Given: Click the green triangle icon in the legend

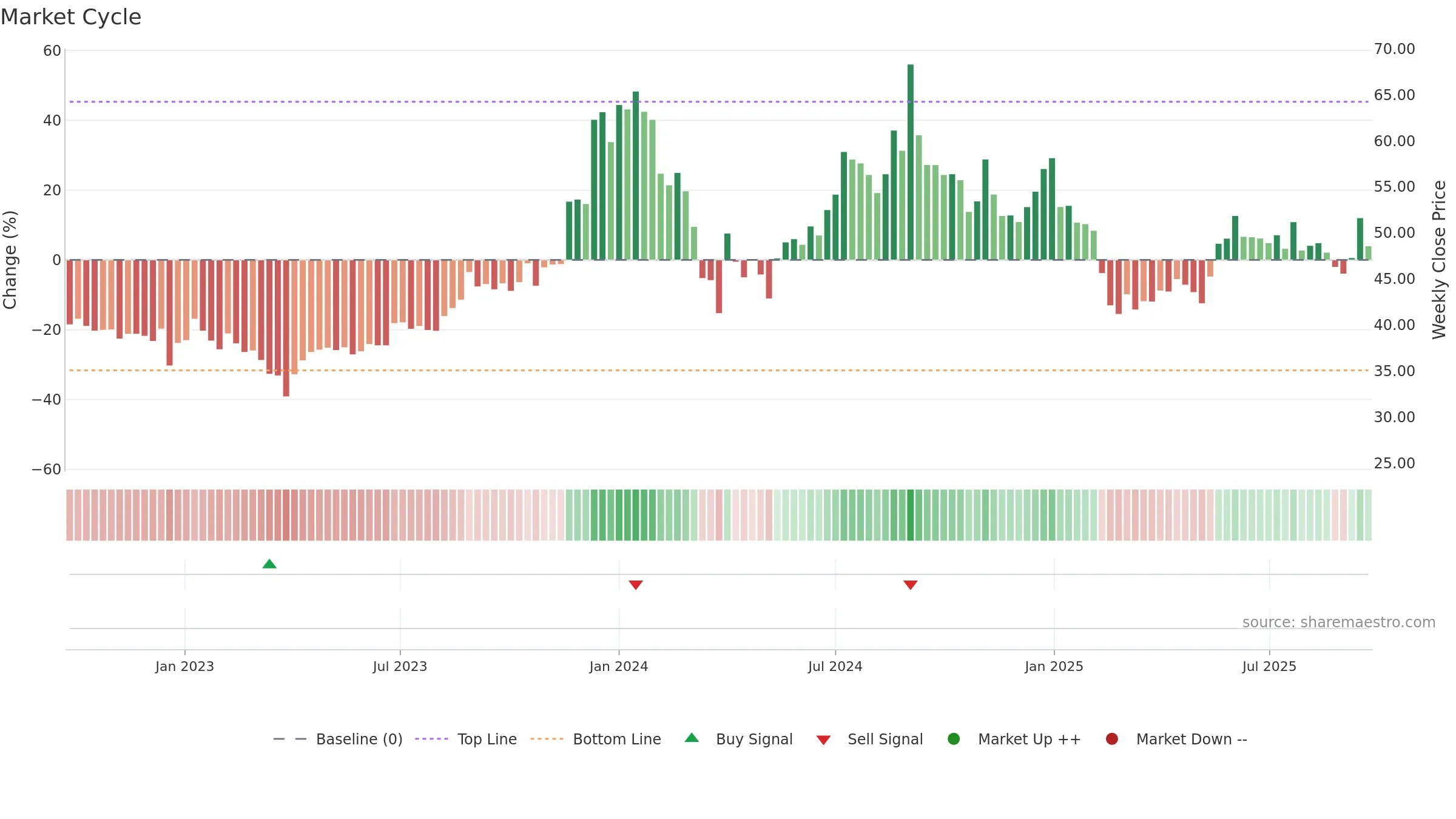Looking at the screenshot, I should (692, 738).
